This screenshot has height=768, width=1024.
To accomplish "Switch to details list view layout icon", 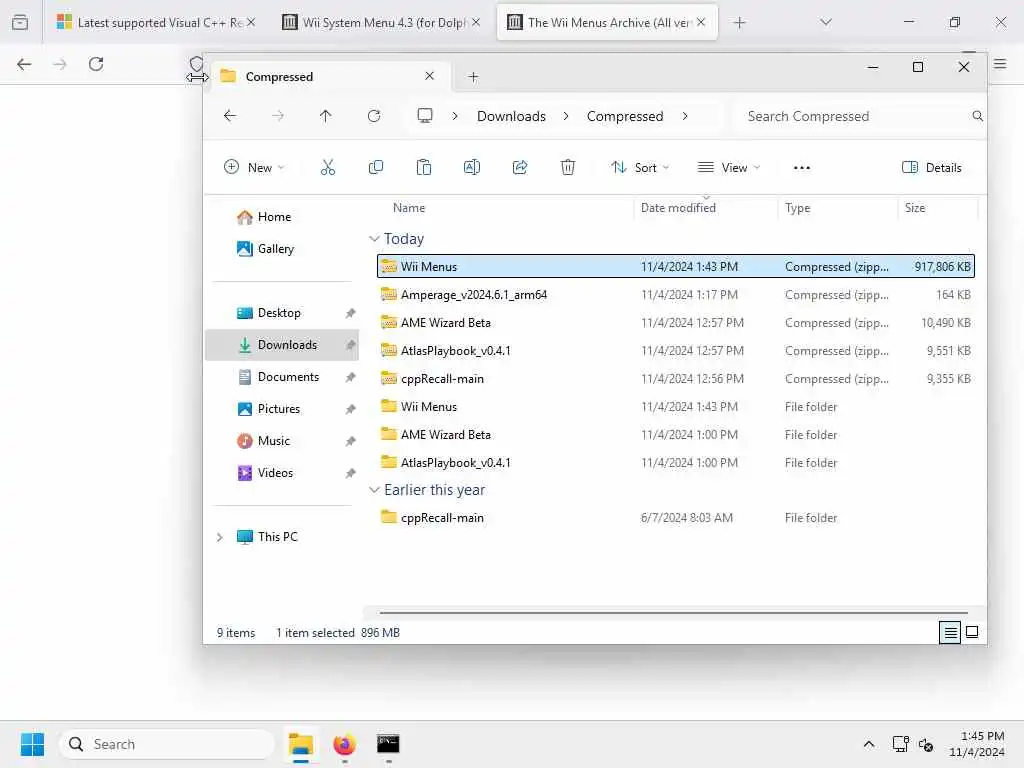I will point(950,632).
